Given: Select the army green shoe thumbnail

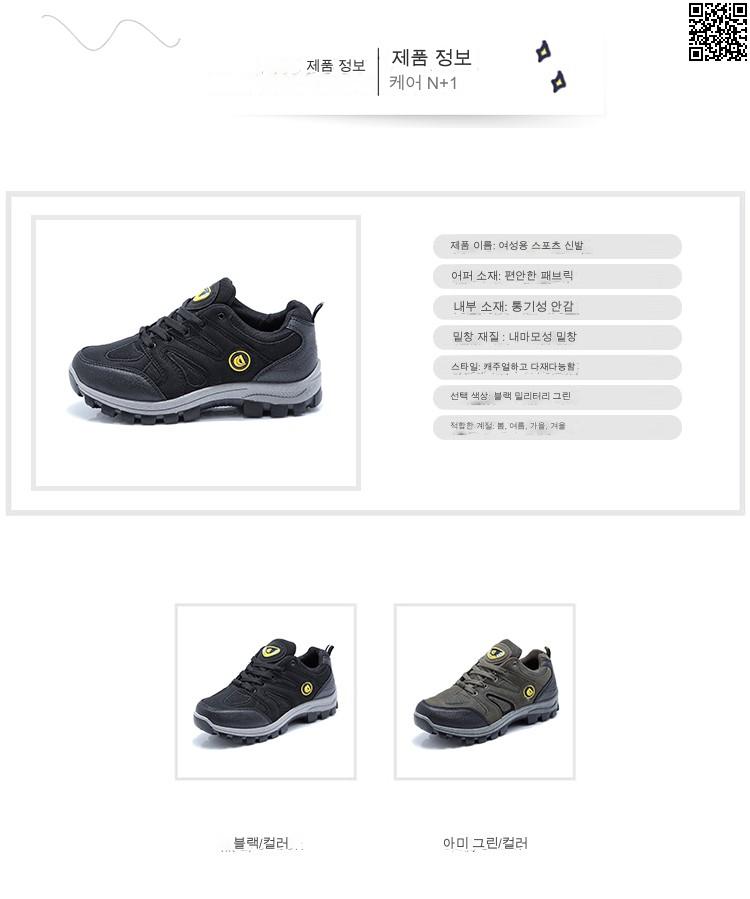Looking at the screenshot, I should (x=485, y=691).
